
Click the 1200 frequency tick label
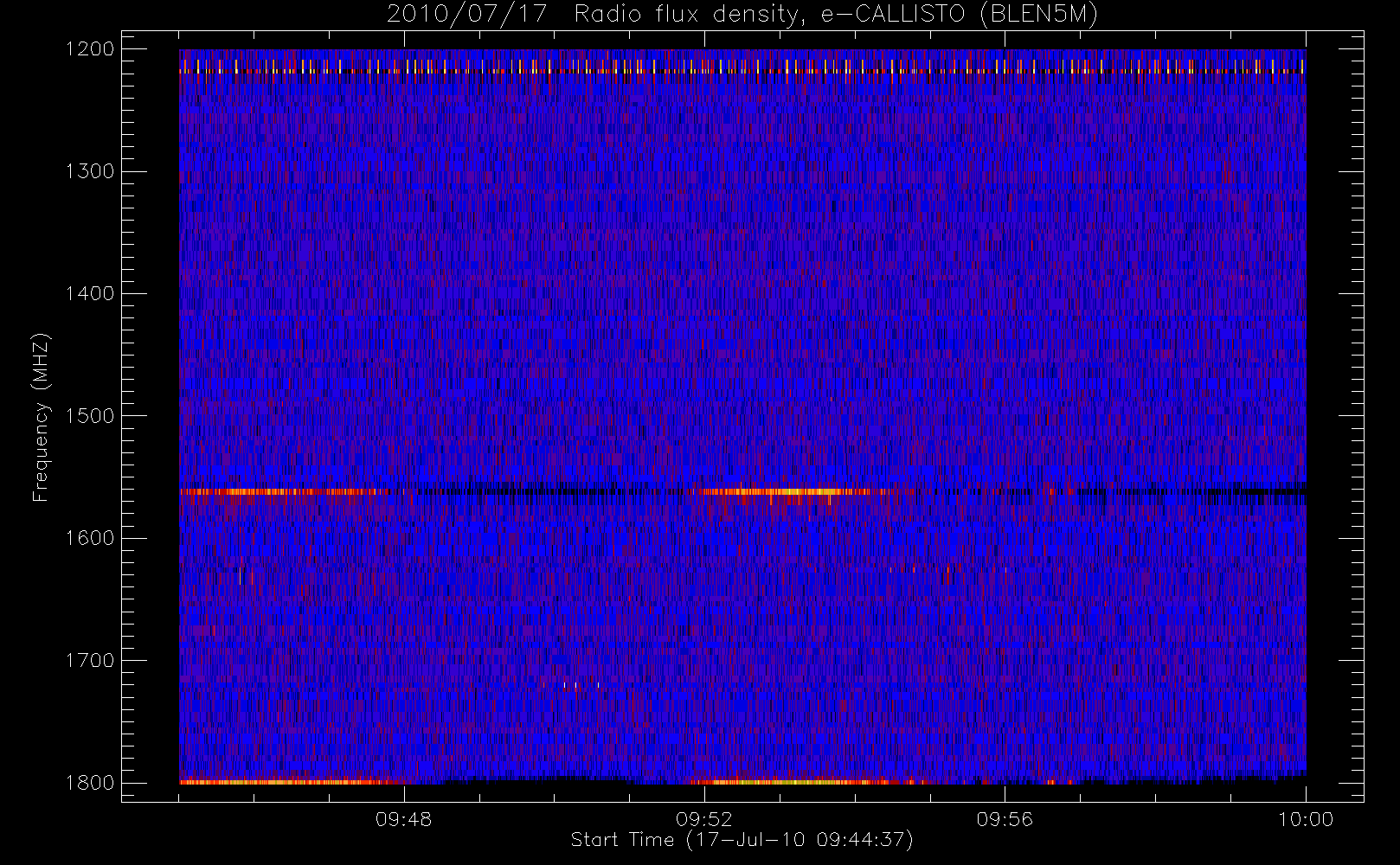click(x=90, y=49)
